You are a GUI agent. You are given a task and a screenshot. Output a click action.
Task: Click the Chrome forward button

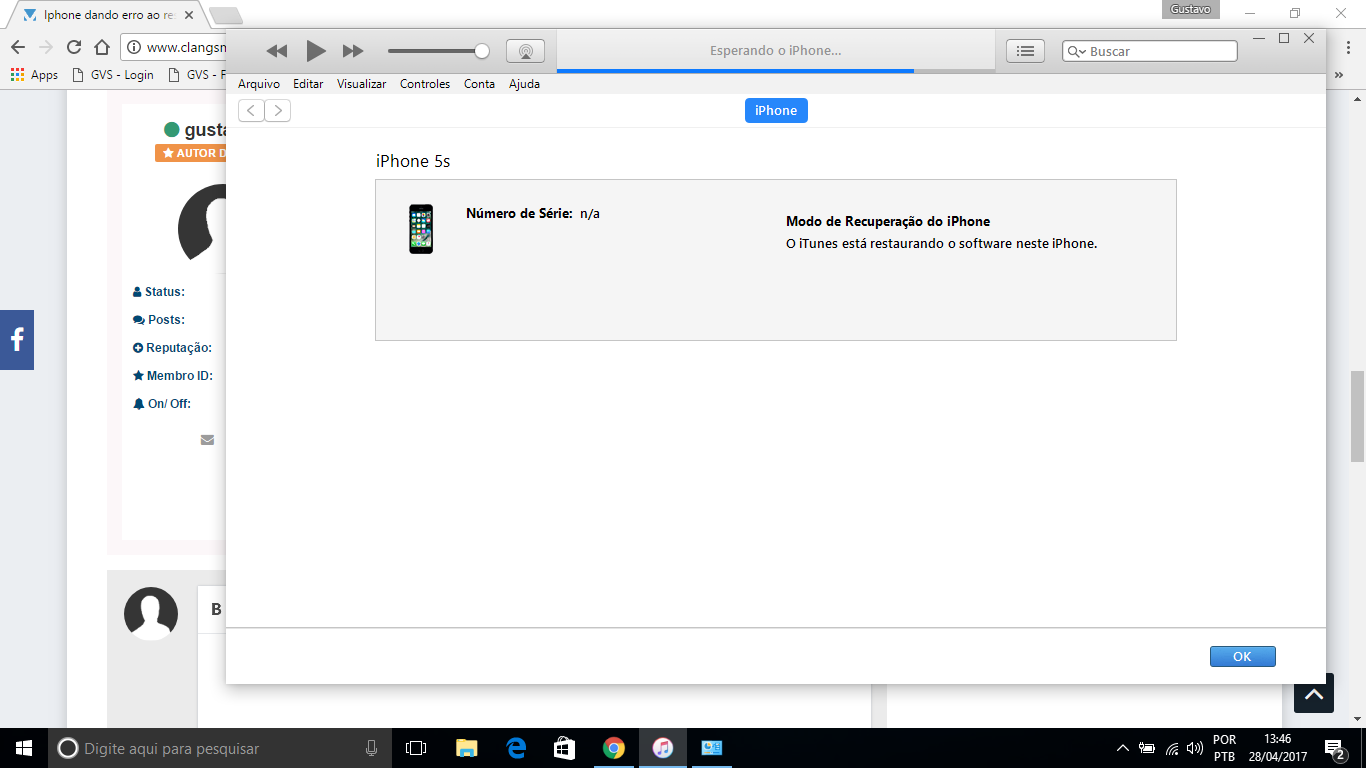point(45,47)
